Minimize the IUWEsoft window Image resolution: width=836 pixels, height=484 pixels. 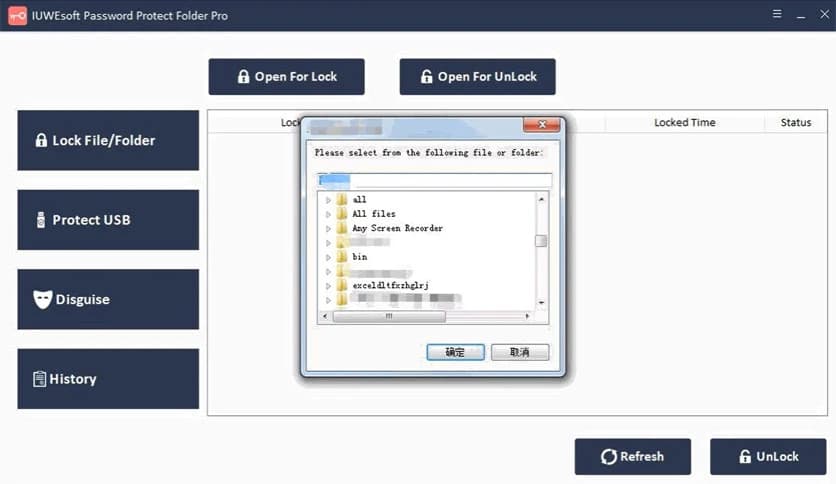(x=801, y=15)
